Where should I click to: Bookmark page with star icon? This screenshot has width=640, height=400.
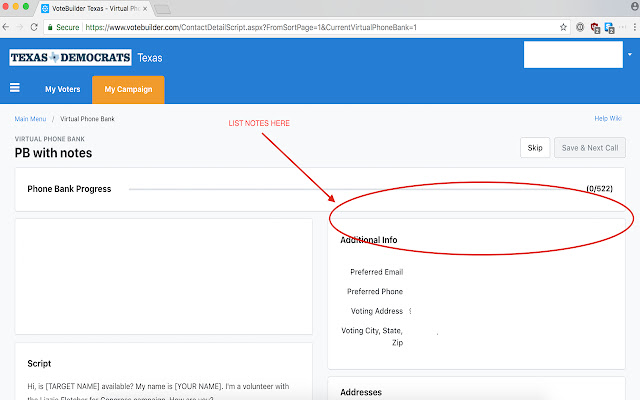[563, 27]
